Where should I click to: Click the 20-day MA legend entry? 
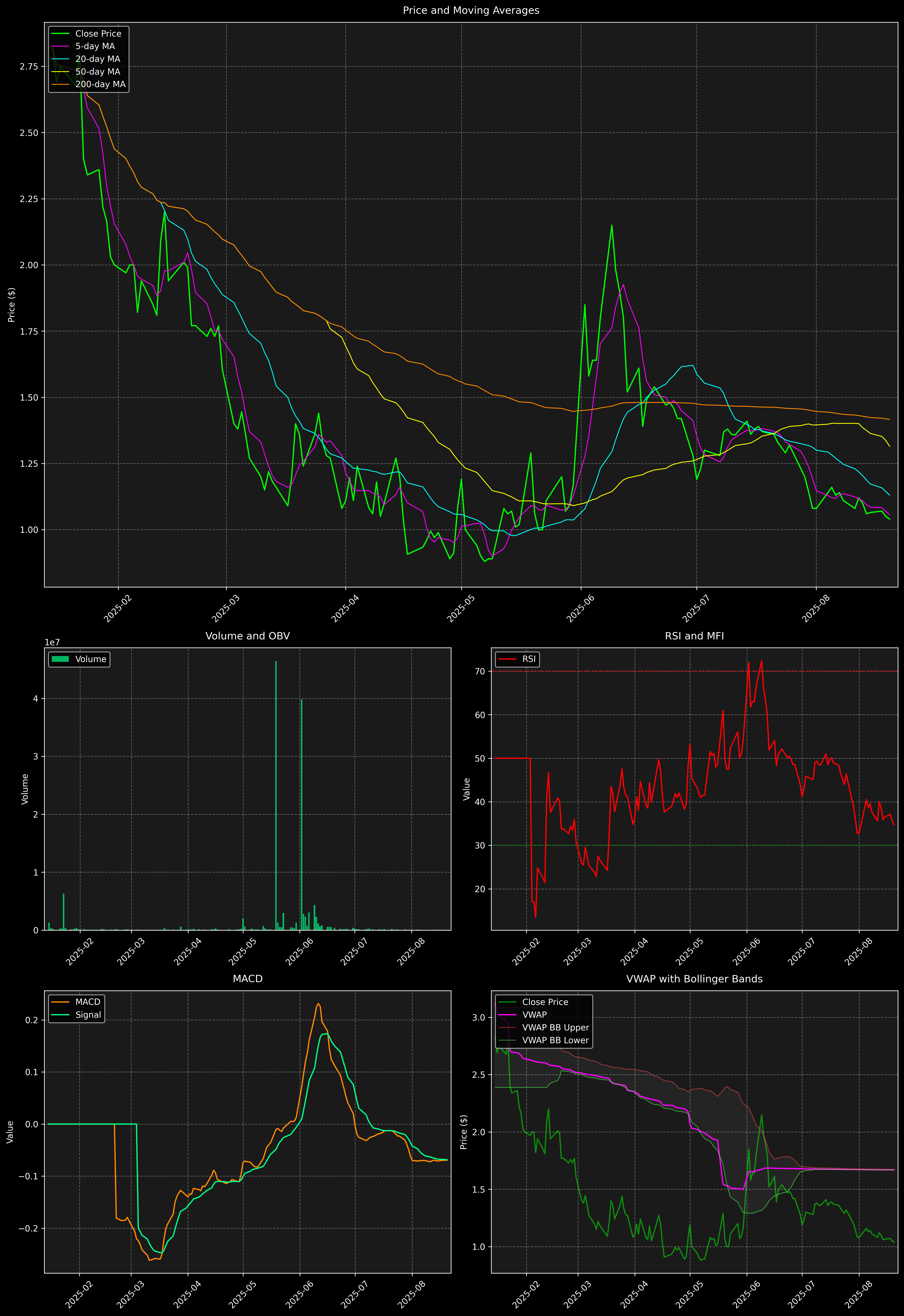[x=97, y=59]
